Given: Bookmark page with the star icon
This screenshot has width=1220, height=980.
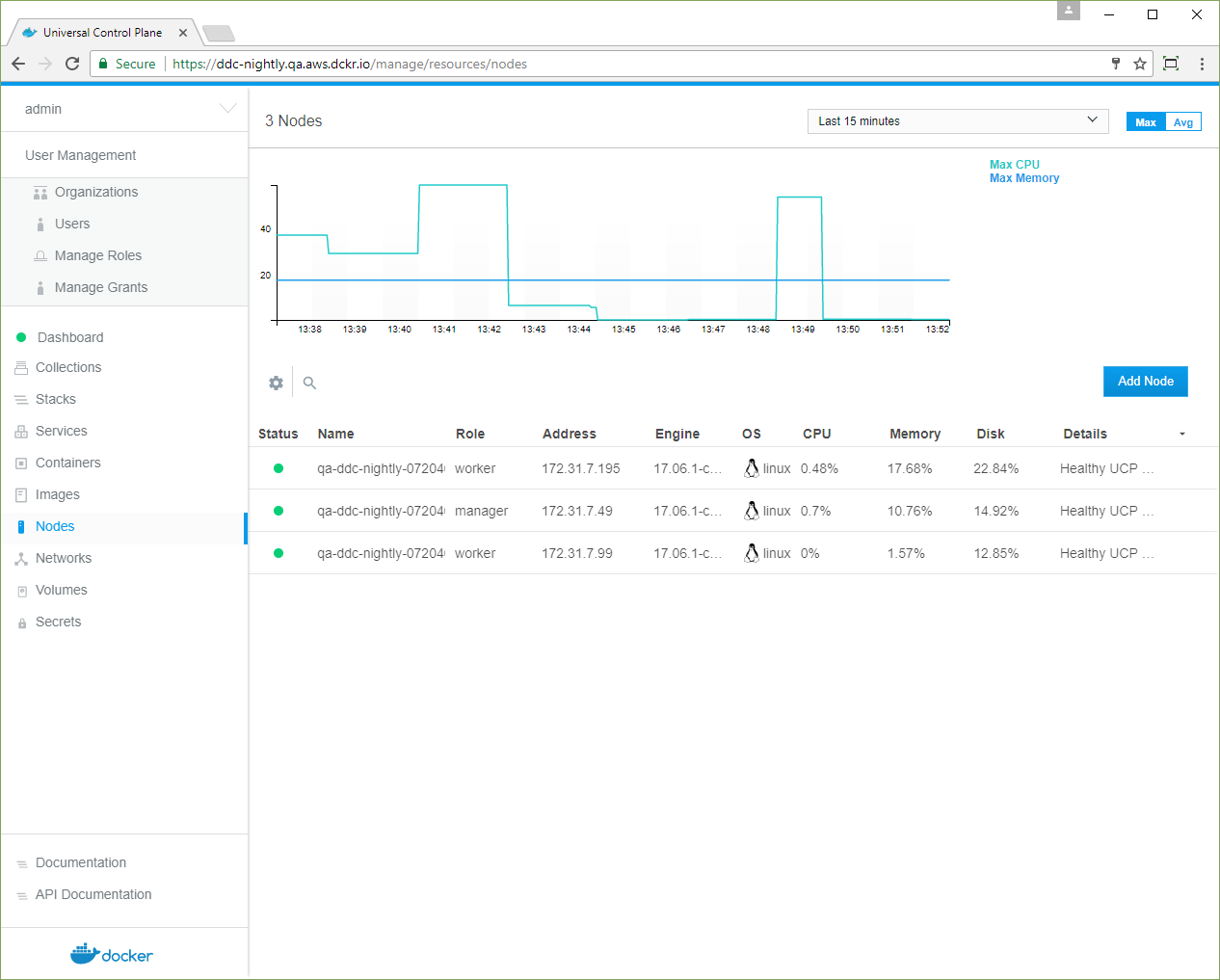Looking at the screenshot, I should tap(1140, 64).
